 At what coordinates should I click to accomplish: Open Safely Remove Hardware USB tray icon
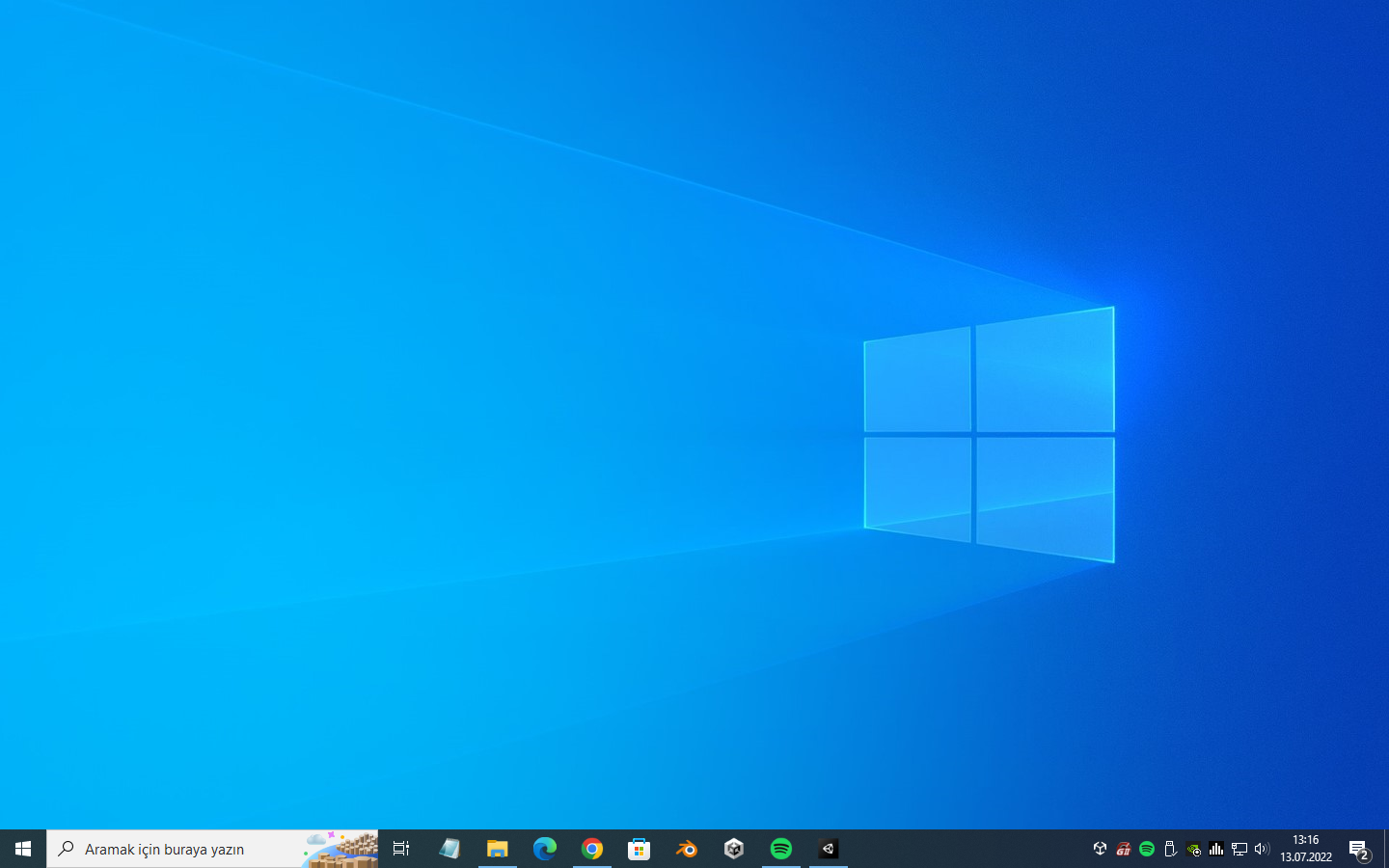pos(1169,849)
